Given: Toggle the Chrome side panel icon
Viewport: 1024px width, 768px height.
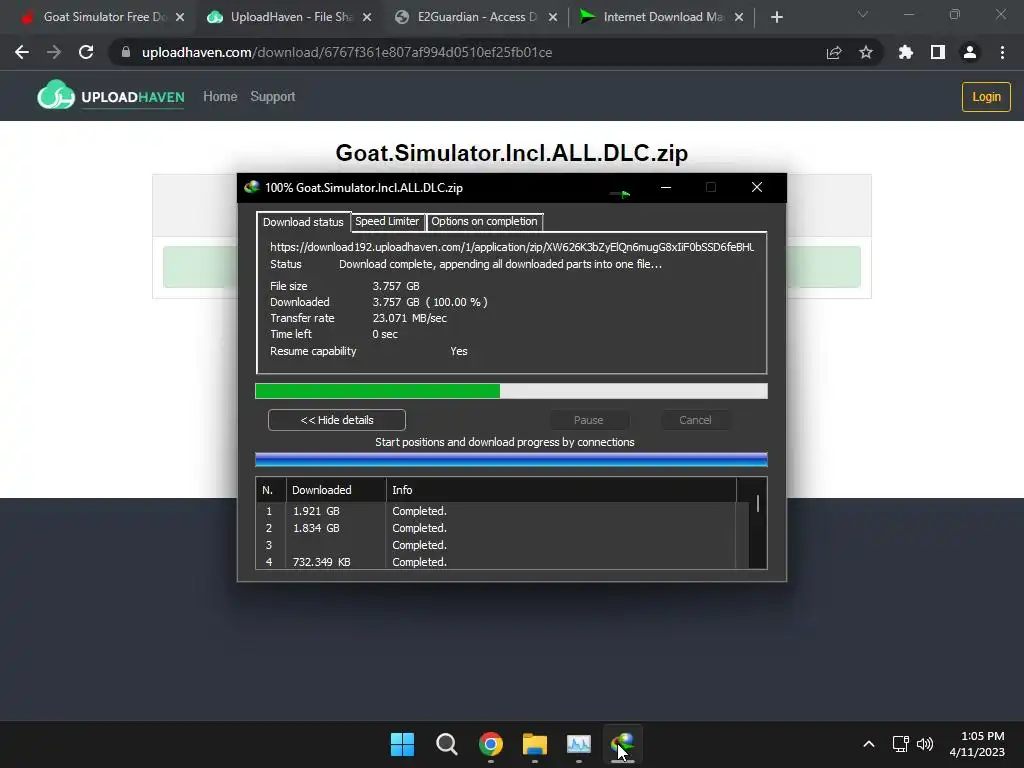Looking at the screenshot, I should [938, 52].
